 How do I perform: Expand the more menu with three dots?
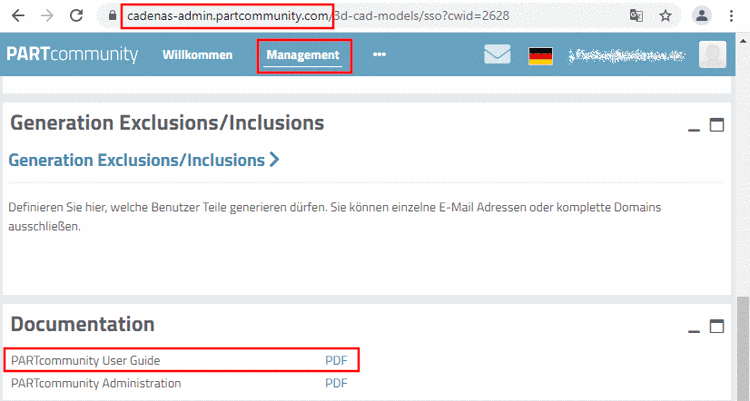(x=379, y=54)
